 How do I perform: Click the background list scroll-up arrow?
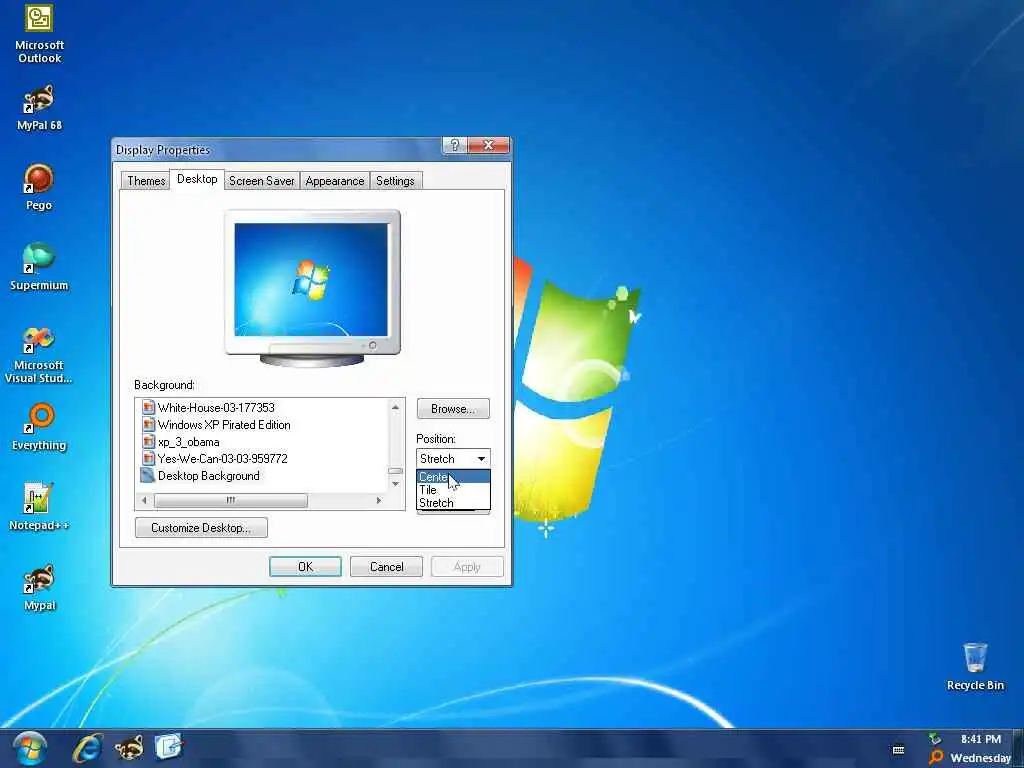pyautogui.click(x=395, y=407)
